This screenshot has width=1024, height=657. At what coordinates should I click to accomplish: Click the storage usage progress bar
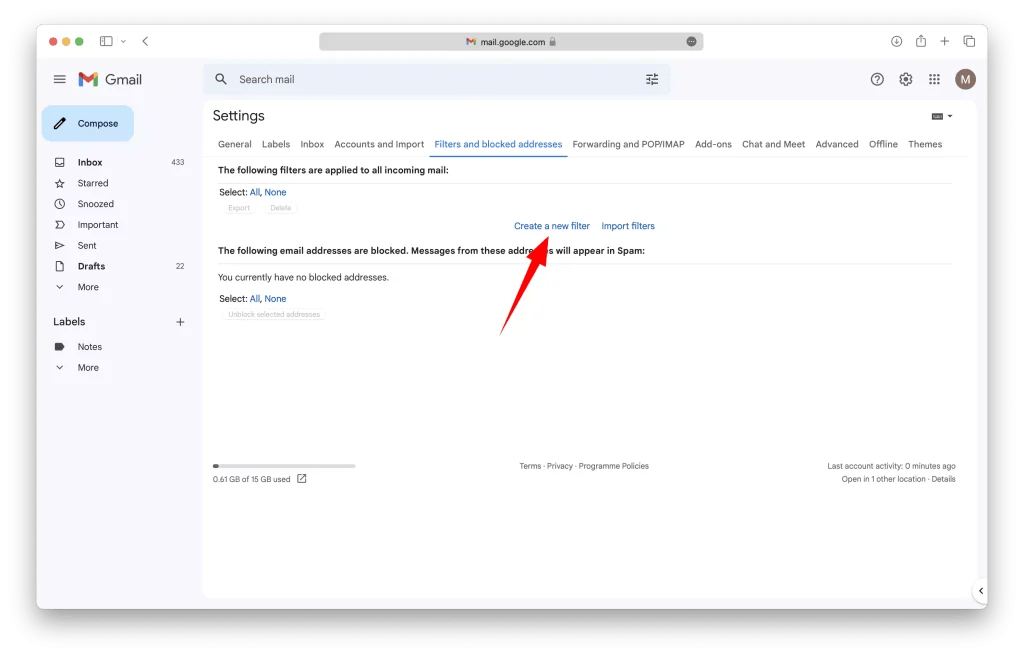point(283,465)
